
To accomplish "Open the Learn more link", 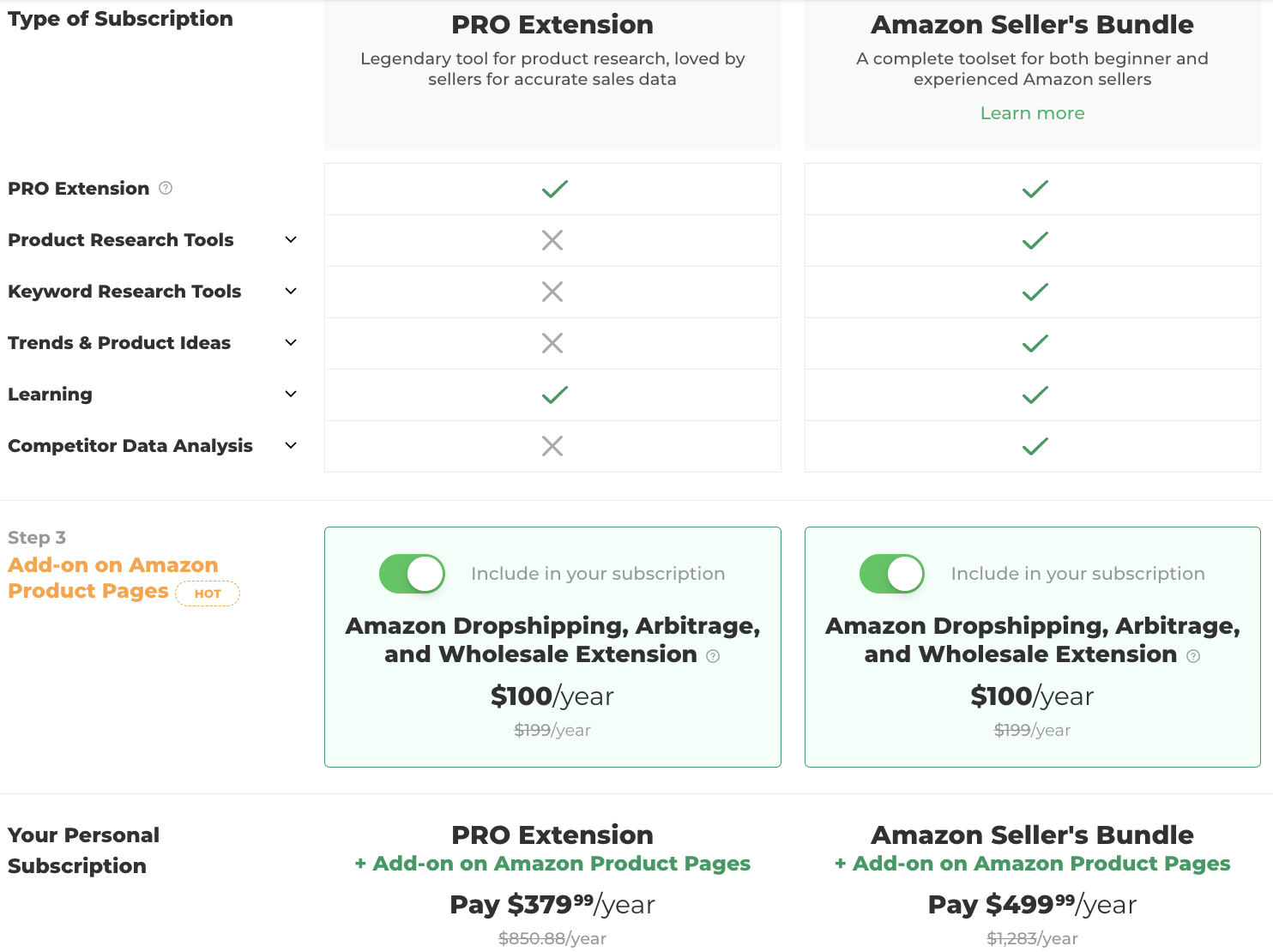I will point(1032,113).
